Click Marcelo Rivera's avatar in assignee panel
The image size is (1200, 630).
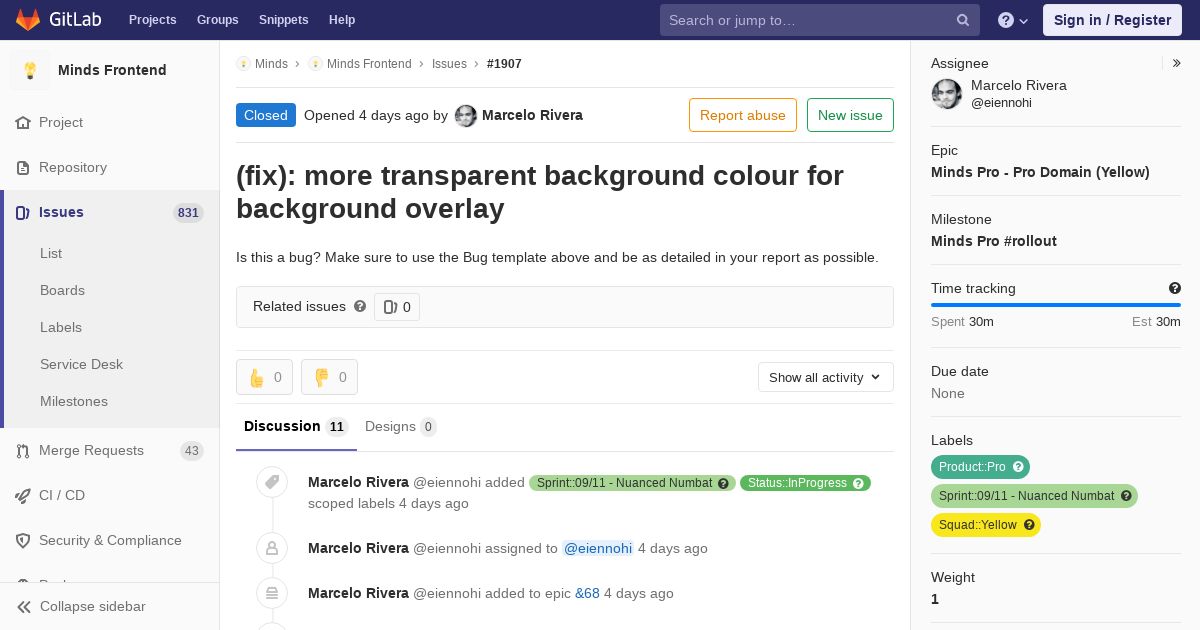coord(947,94)
